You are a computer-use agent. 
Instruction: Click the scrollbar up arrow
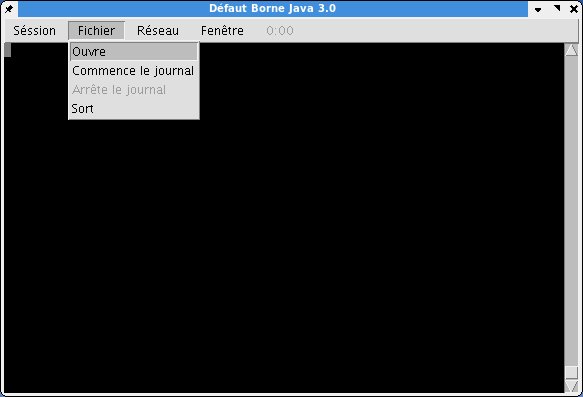click(571, 50)
